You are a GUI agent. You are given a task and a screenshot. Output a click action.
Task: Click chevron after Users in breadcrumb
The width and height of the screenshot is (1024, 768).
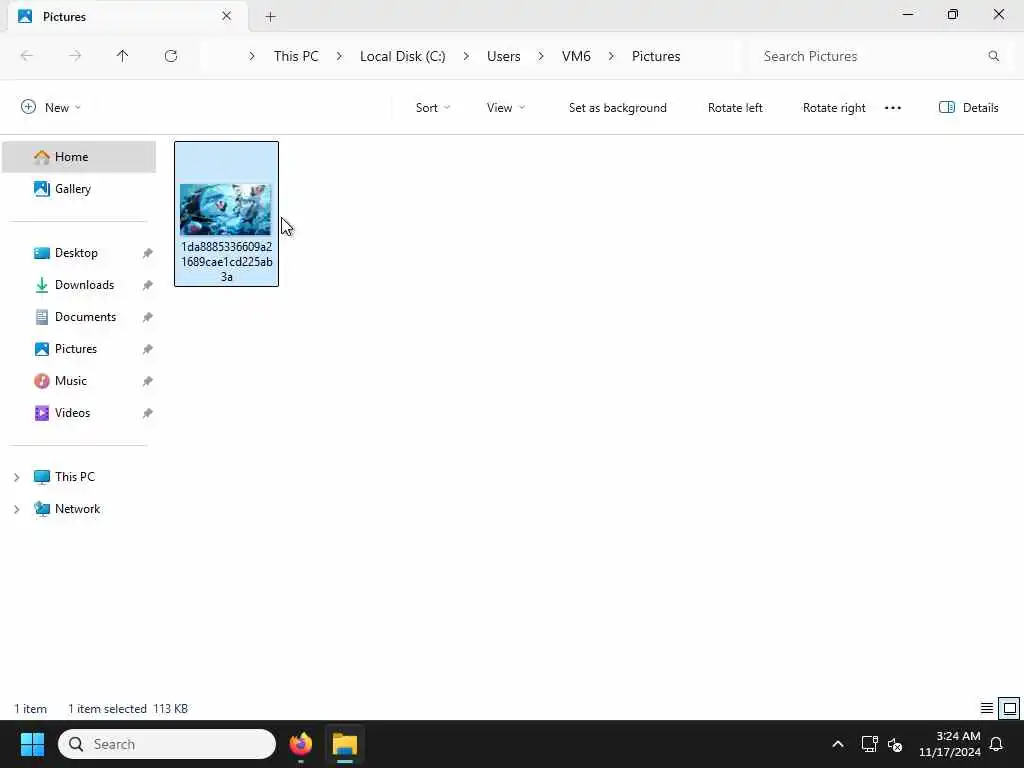click(x=541, y=56)
